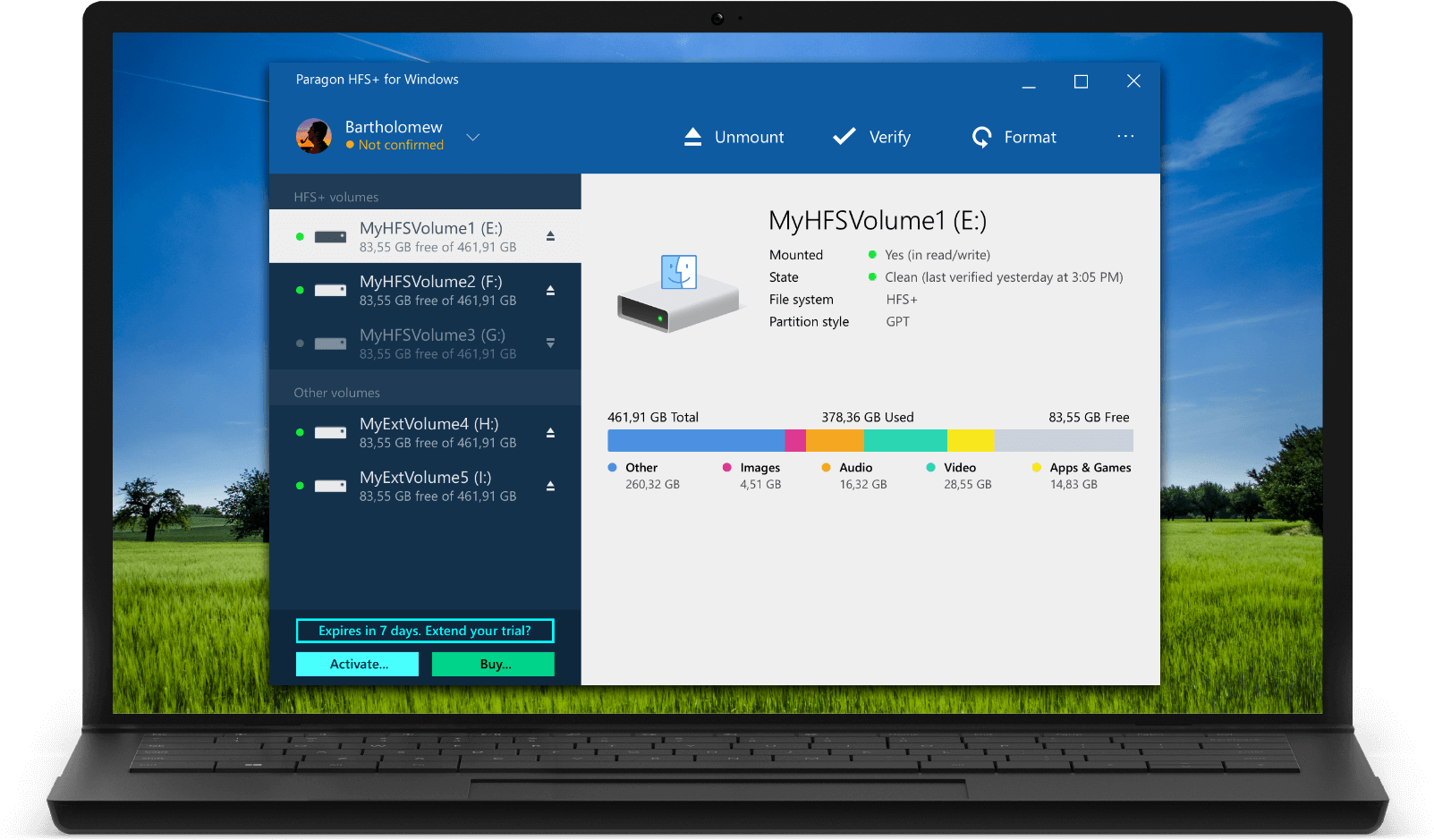
Task: Click the large Mac drive illustration
Action: [679, 294]
